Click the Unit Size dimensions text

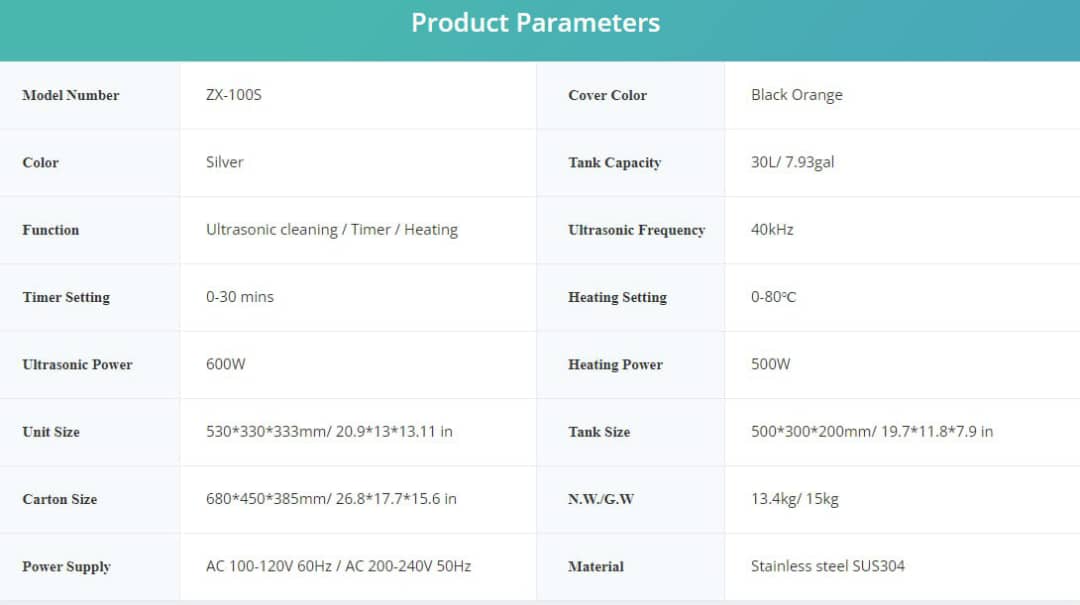[329, 431]
